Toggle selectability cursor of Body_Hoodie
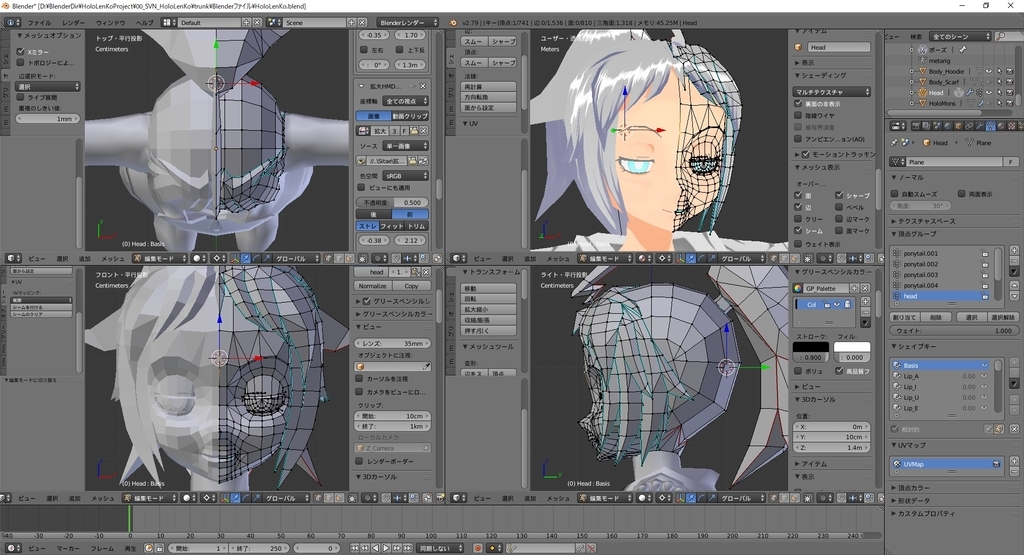Image resolution: width=1024 pixels, height=555 pixels. [999, 71]
